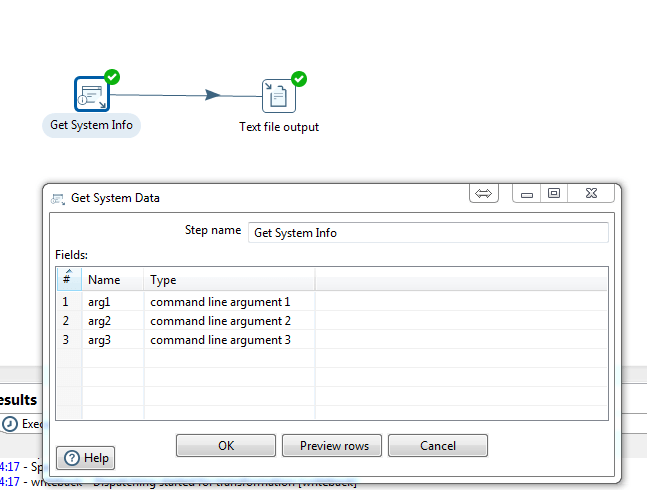Open Help for this step
The height and width of the screenshot is (490, 647).
[86, 458]
